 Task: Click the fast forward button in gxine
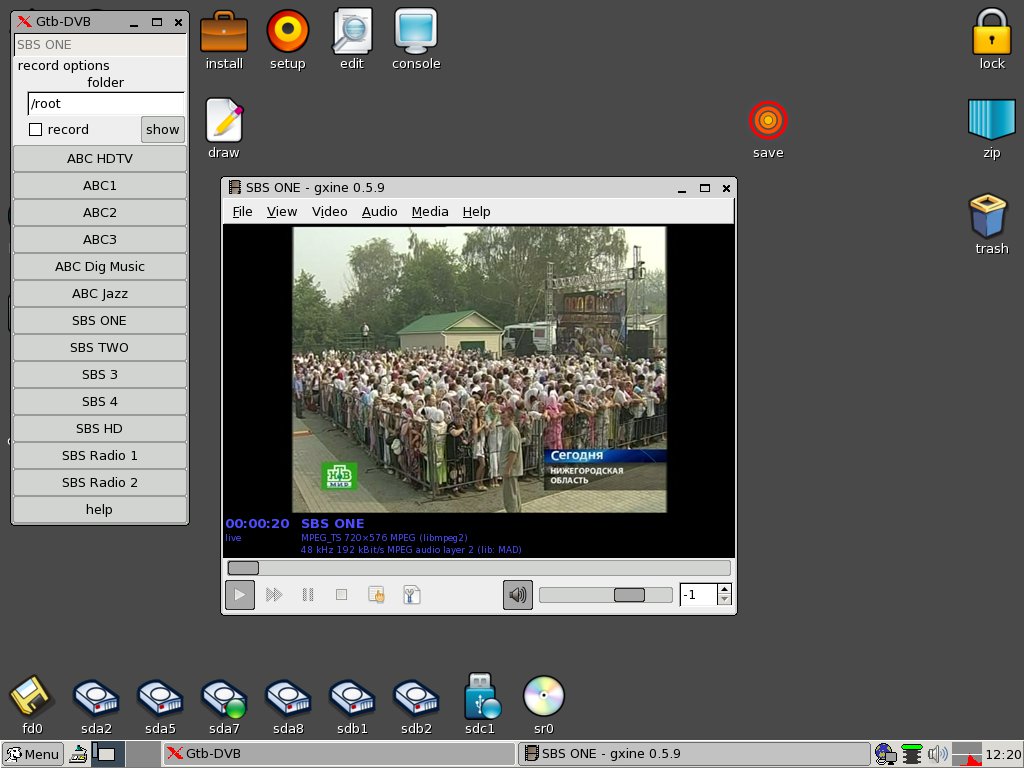click(x=274, y=595)
